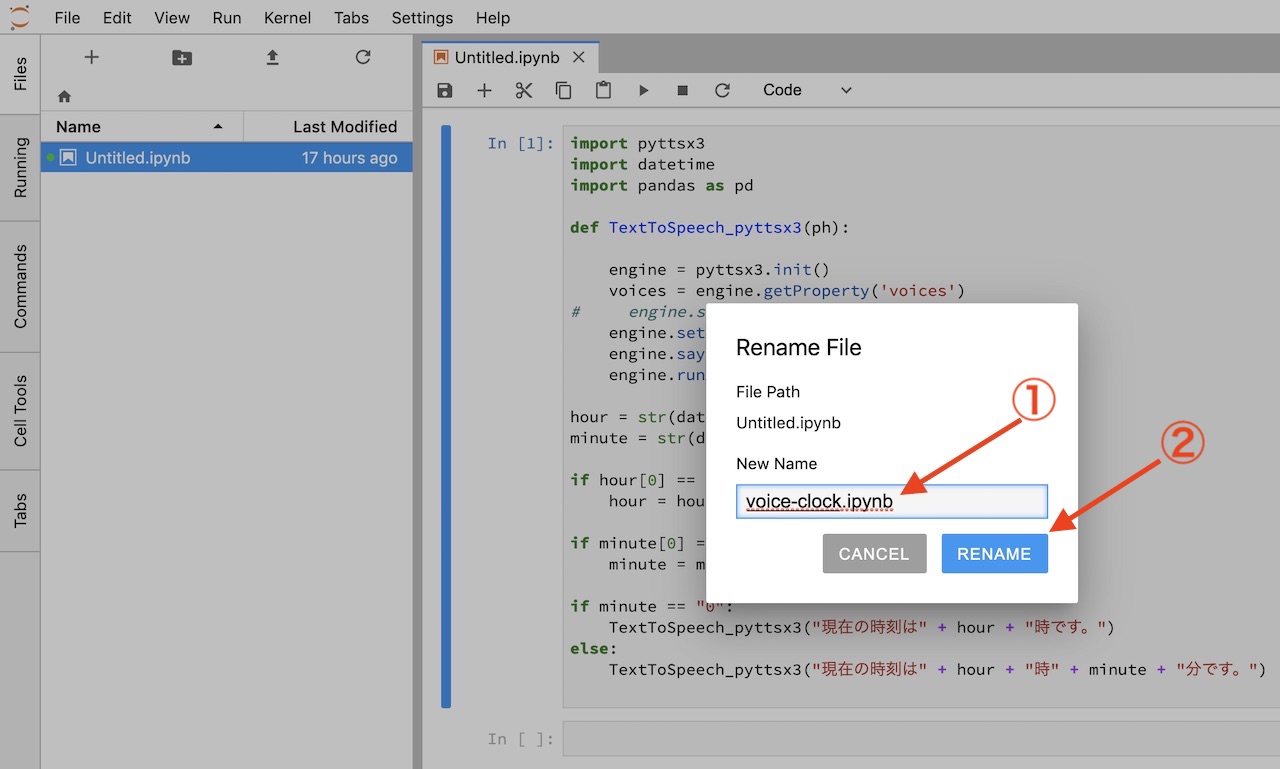Select the Commands sidebar tab
This screenshot has height=769, width=1280.
point(20,286)
